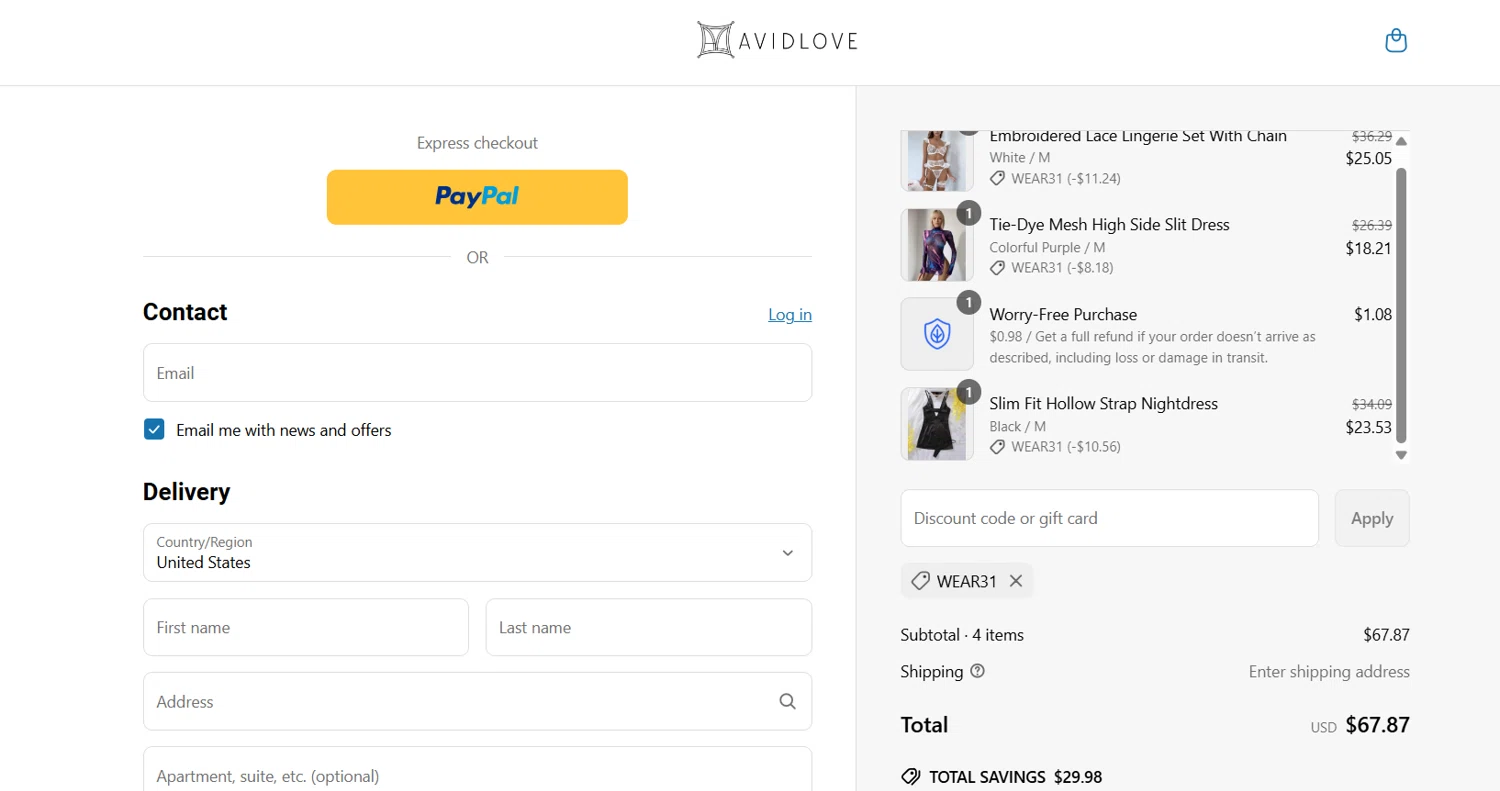Click the $1.08 Worry-Free Purchase price
1500x791 pixels.
click(1373, 314)
